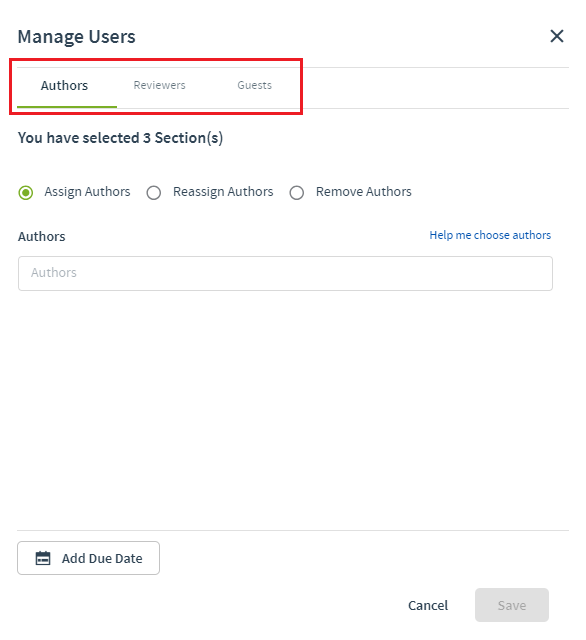Open the Help me choose authors link
586x640 pixels.
click(490, 235)
